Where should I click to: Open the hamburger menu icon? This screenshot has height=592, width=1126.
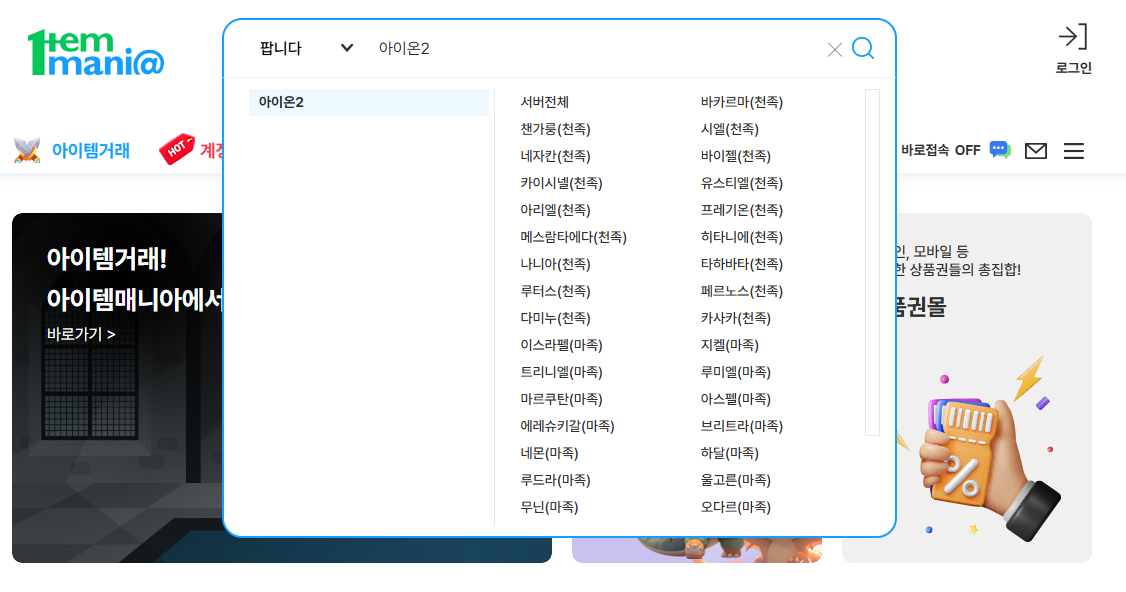(1074, 151)
